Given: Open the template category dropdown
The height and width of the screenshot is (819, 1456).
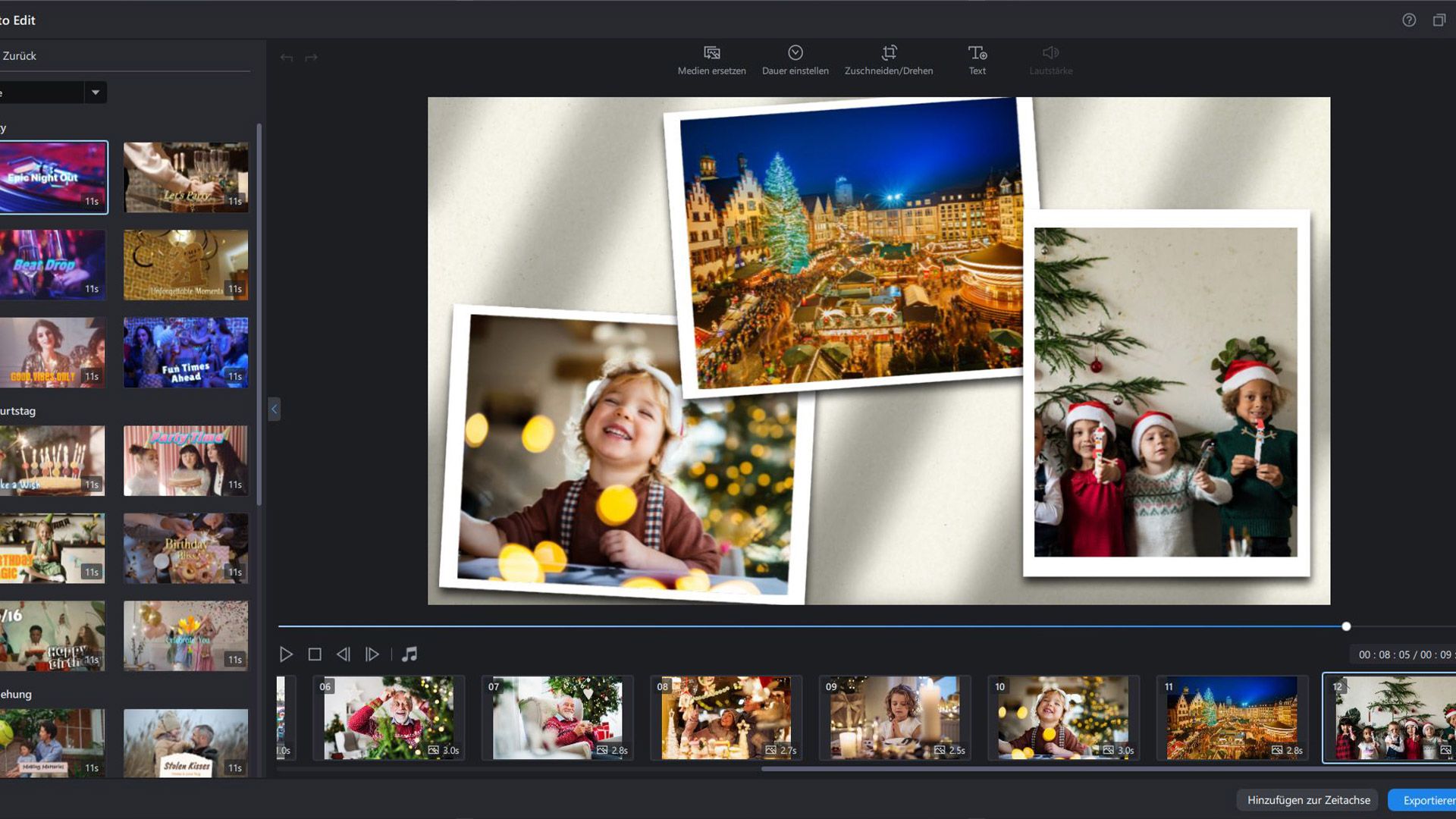Looking at the screenshot, I should click(96, 92).
